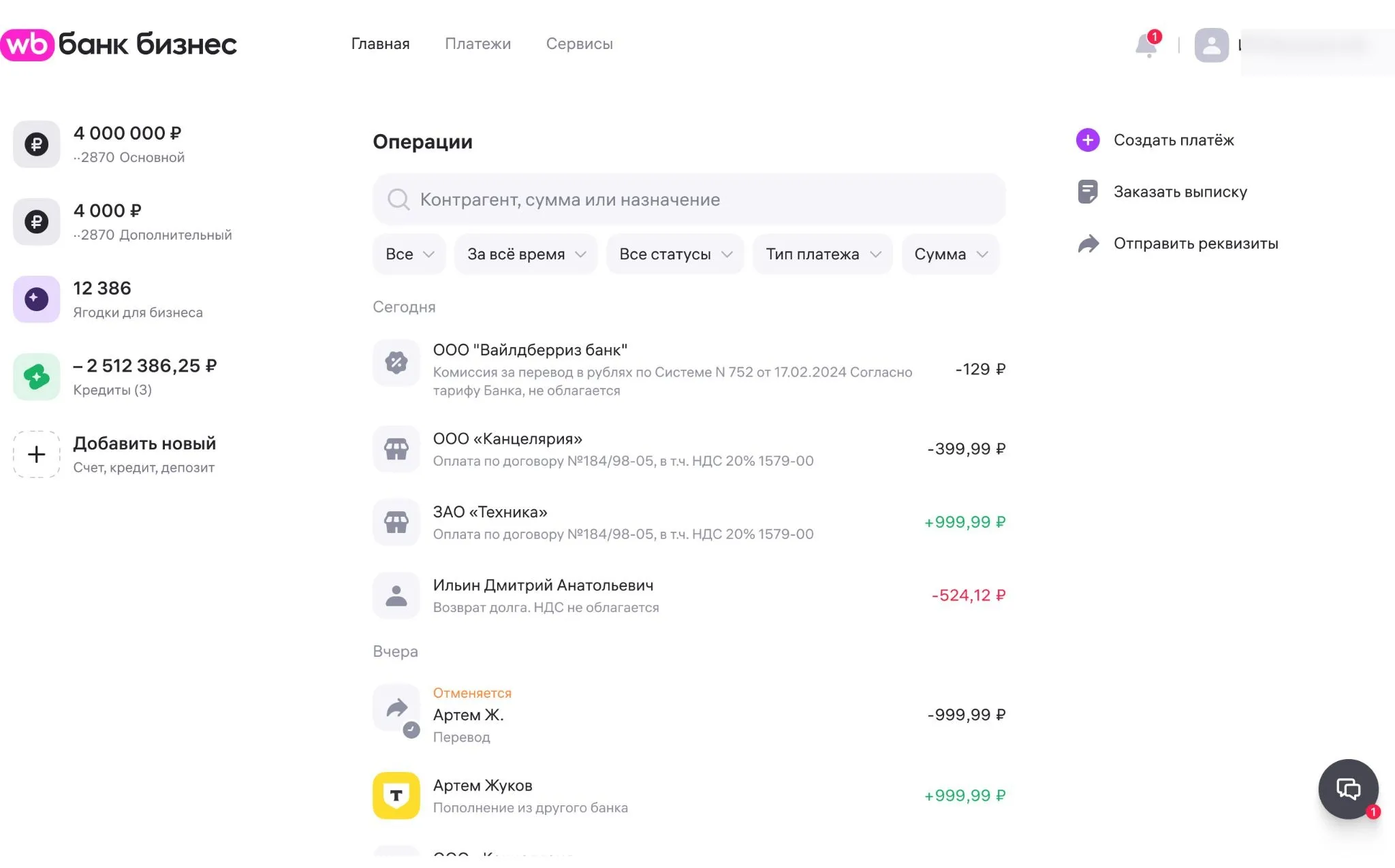Viewport: 1395px width, 868px height.
Task: Click yellow T bank icon of Артем Жуков
Action: pos(396,796)
